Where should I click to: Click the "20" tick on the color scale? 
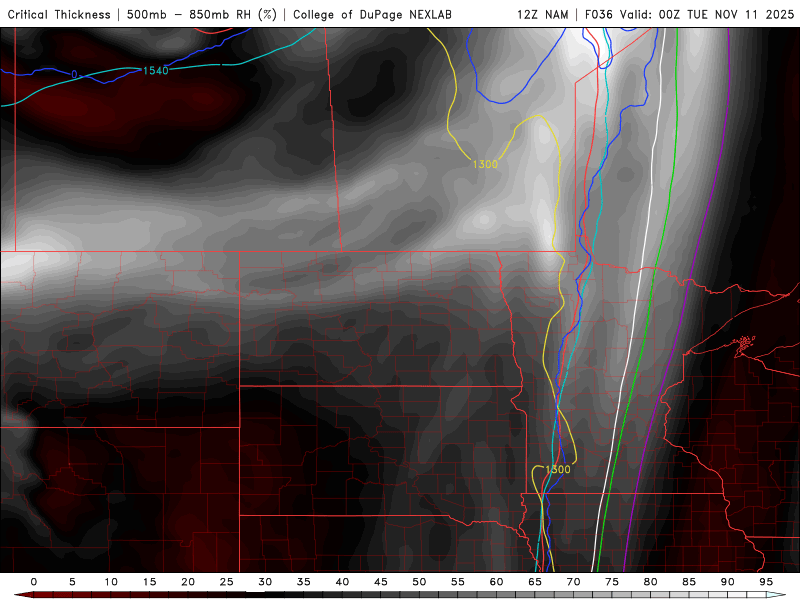point(188,582)
